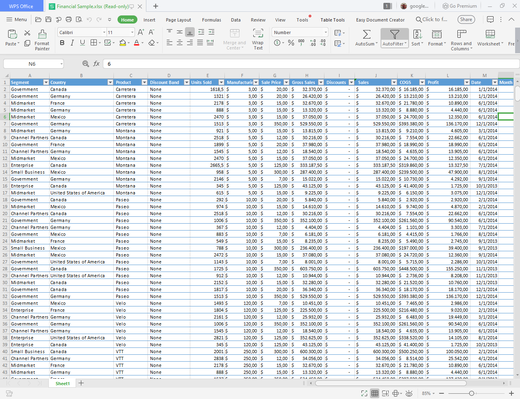520x399 pixels.
Task: Copy selection with the copy icon
Action: coord(27,43)
